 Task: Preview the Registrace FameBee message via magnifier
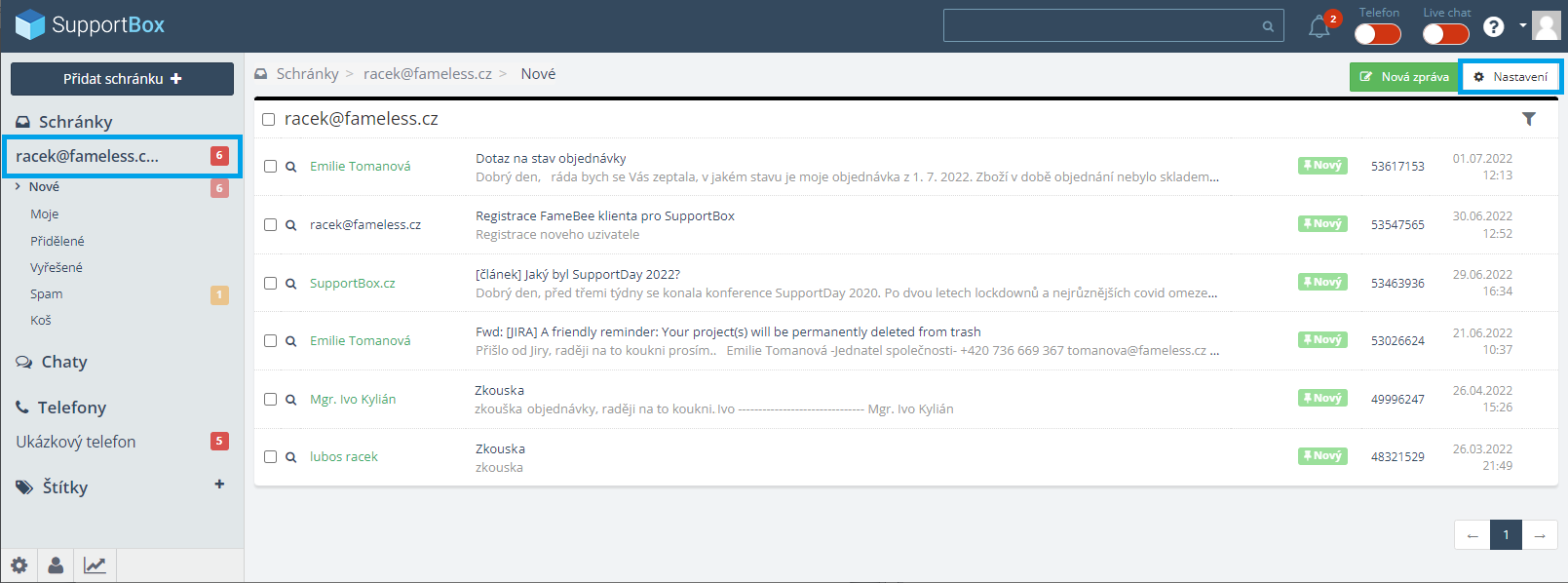pos(290,225)
